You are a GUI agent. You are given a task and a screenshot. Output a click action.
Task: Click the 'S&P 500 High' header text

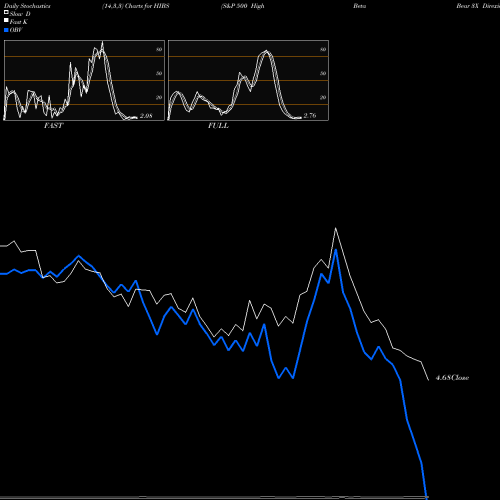coord(243,6)
